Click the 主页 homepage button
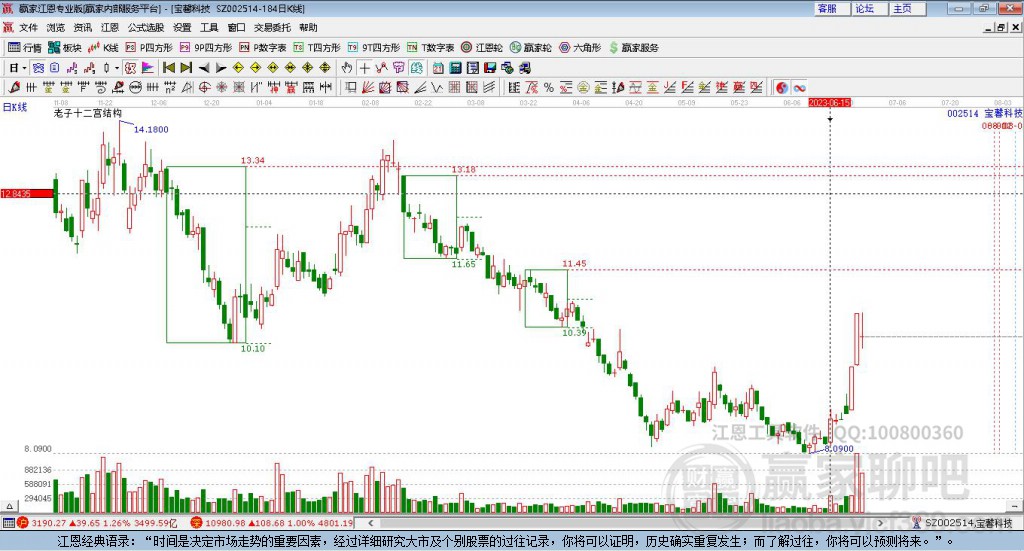1024x551 pixels. [x=908, y=8]
